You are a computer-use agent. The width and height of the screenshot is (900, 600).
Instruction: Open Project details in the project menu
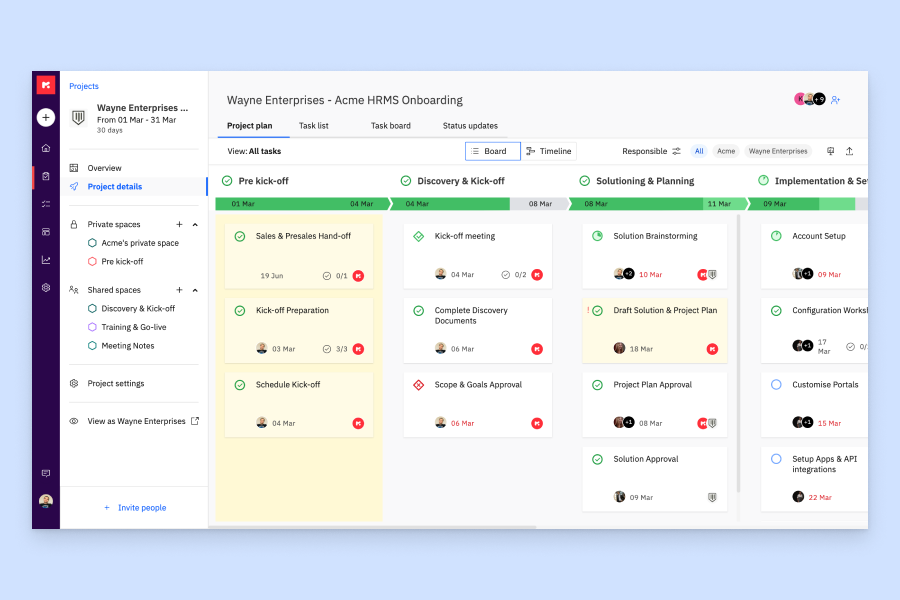(x=134, y=187)
